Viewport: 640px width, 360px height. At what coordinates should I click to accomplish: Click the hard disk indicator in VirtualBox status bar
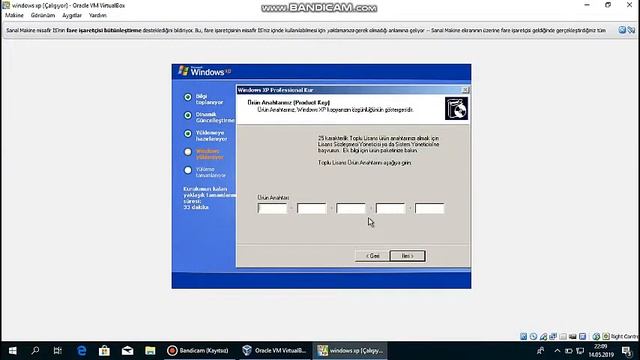pos(524,336)
